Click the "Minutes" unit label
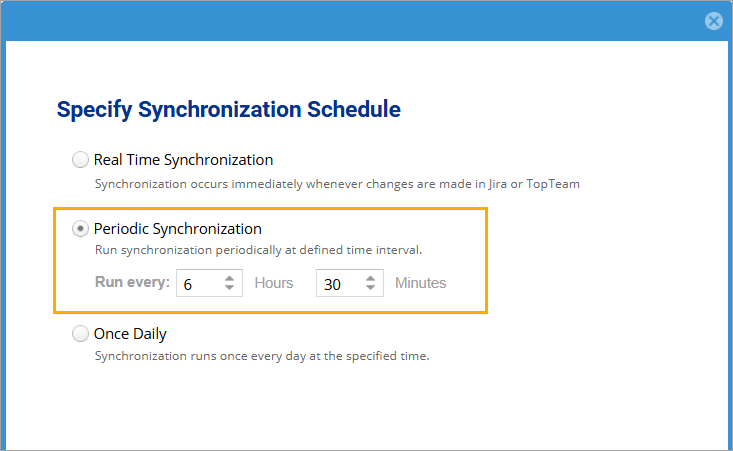Image resolution: width=733 pixels, height=451 pixels. point(420,283)
